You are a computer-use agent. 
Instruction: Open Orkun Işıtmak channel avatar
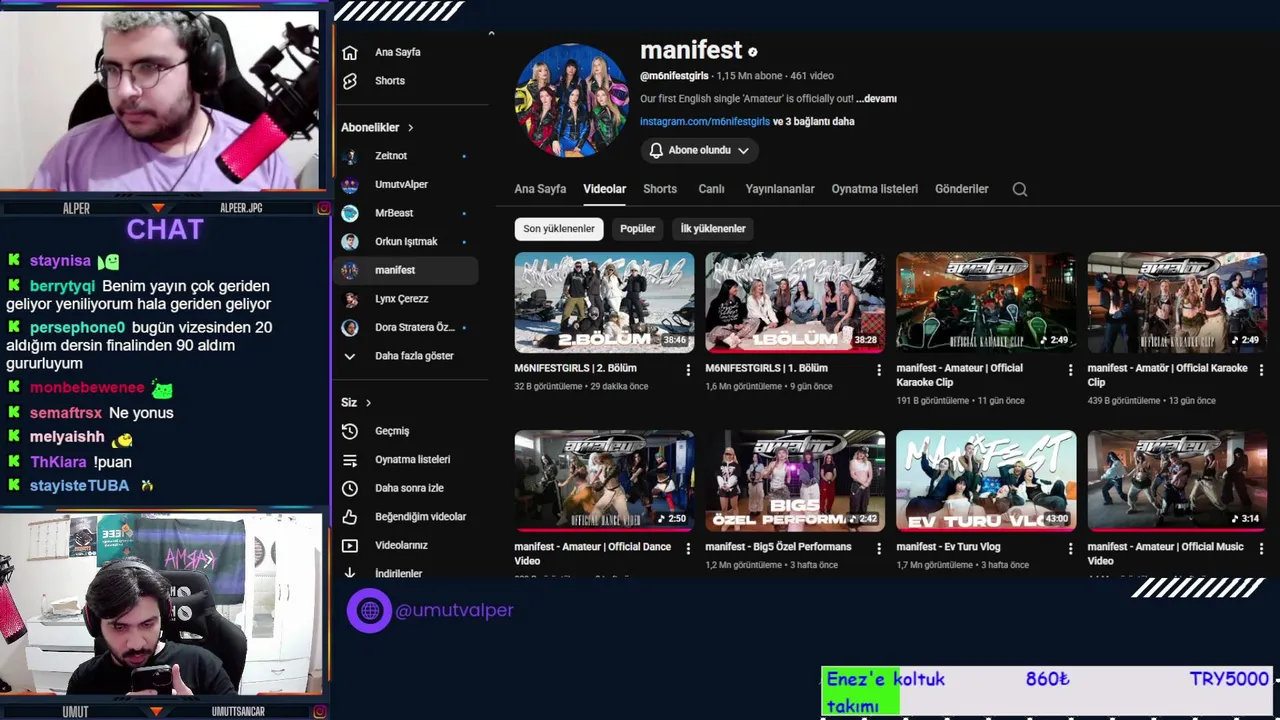coord(349,242)
